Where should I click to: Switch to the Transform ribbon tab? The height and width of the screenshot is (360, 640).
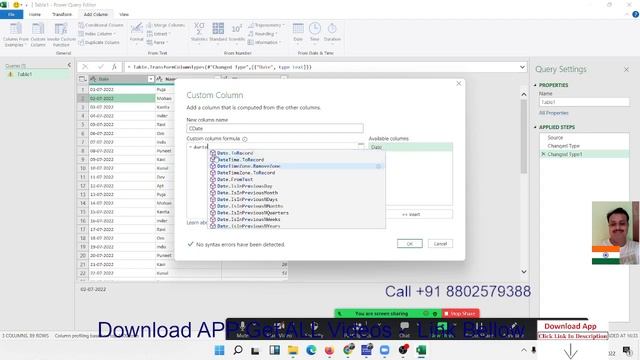point(62,14)
